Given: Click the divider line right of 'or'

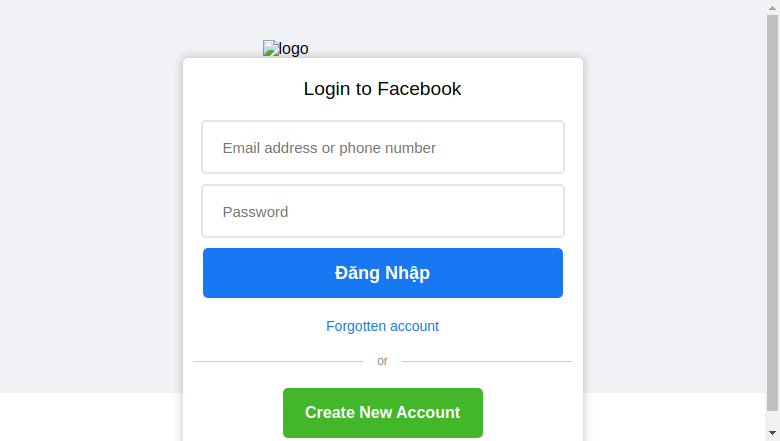Looking at the screenshot, I should click(x=487, y=361).
